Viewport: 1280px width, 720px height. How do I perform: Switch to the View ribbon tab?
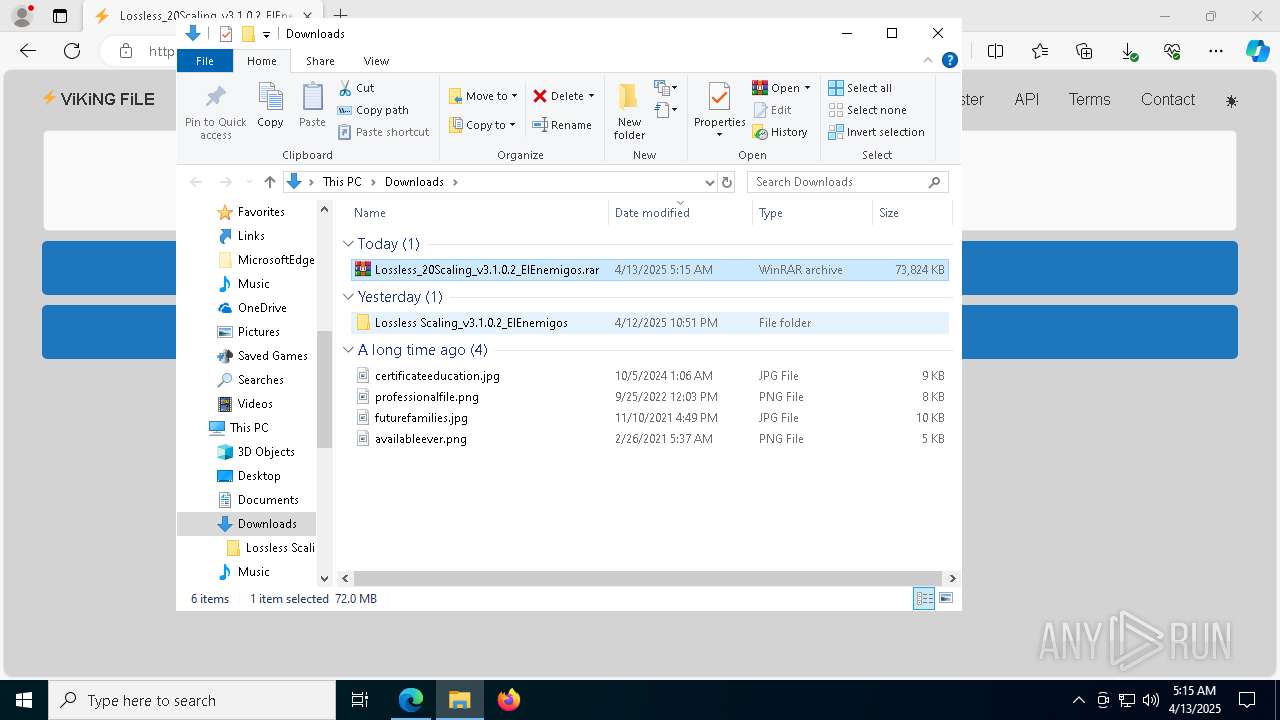point(376,61)
